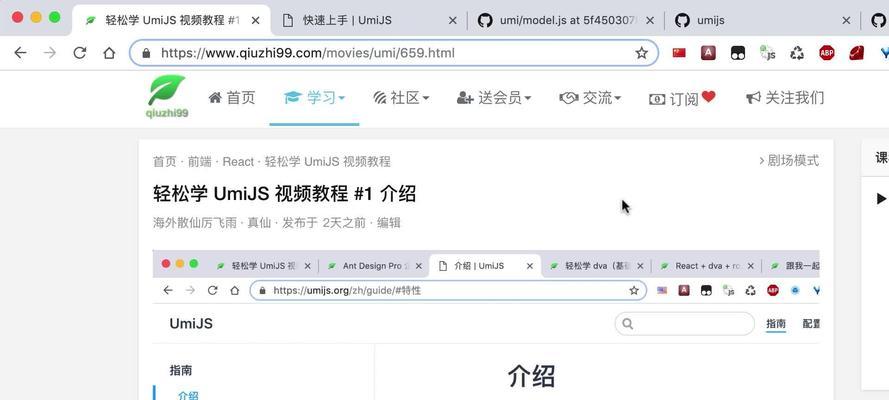Switch to the umijs GitHub tab
The height and width of the screenshot is (400, 889).
pos(763,21)
